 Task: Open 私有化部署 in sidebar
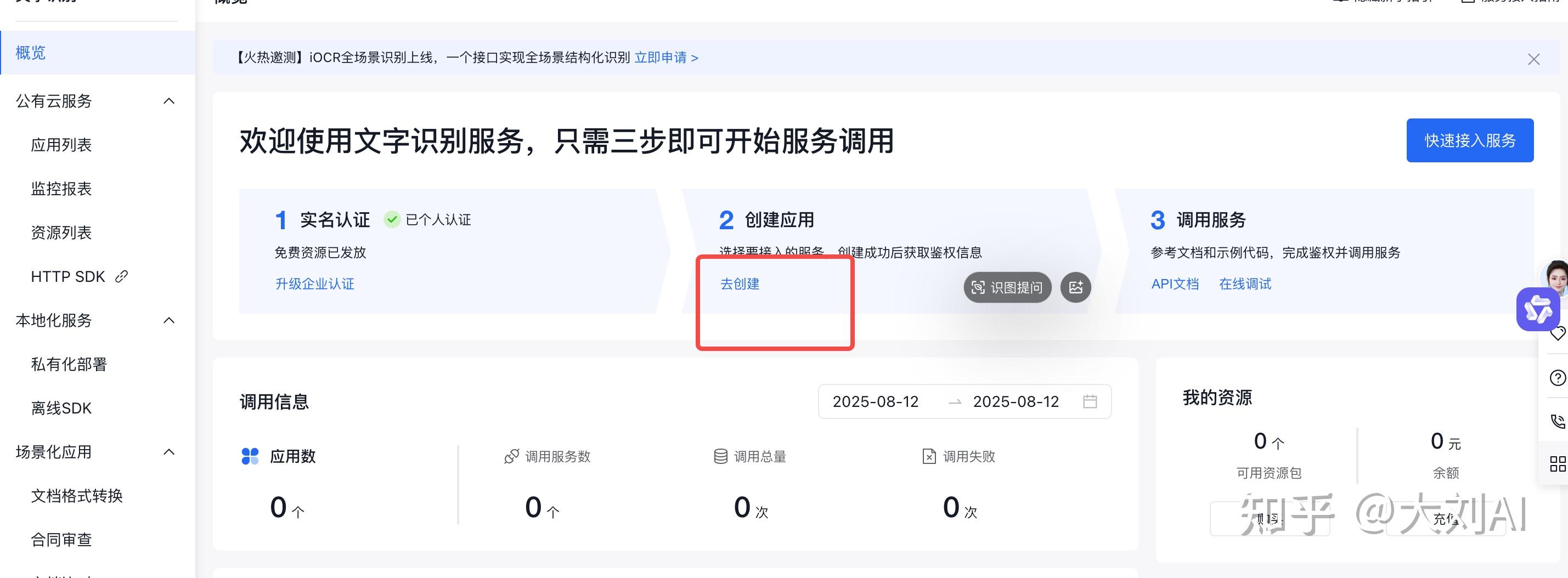pos(69,365)
